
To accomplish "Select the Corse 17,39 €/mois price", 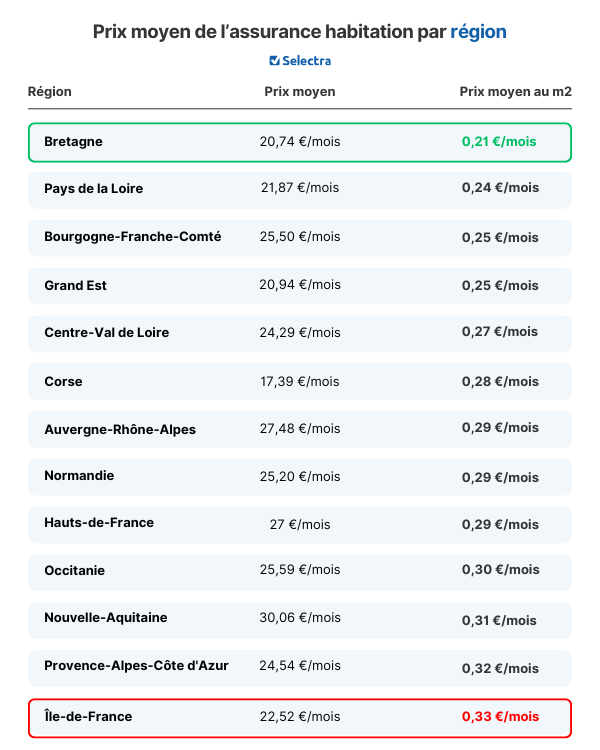I will 300,381.
